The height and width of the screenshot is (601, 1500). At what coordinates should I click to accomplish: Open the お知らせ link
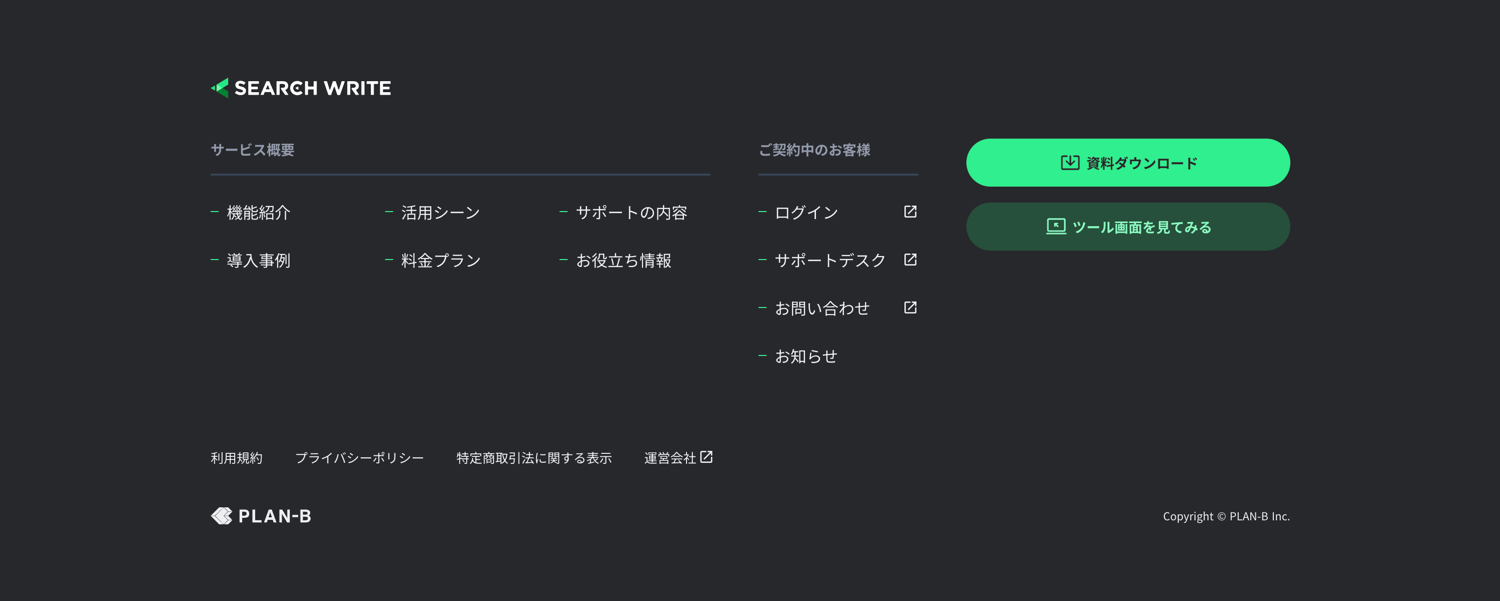[x=805, y=356]
